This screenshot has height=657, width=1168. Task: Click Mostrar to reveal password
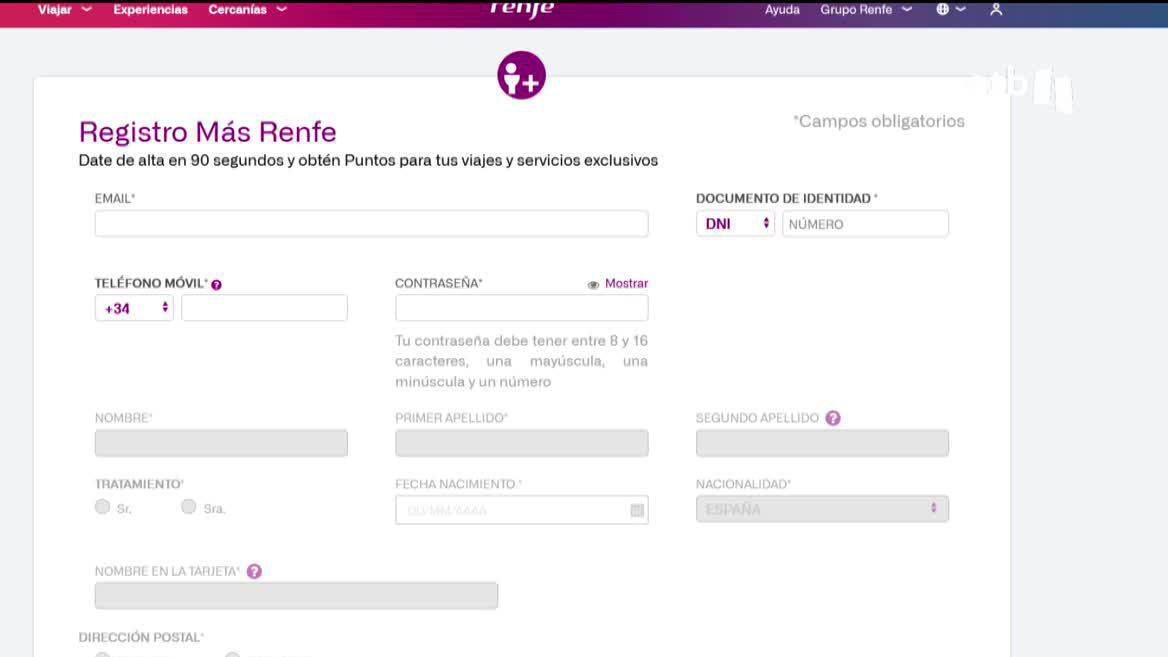pyautogui.click(x=626, y=283)
